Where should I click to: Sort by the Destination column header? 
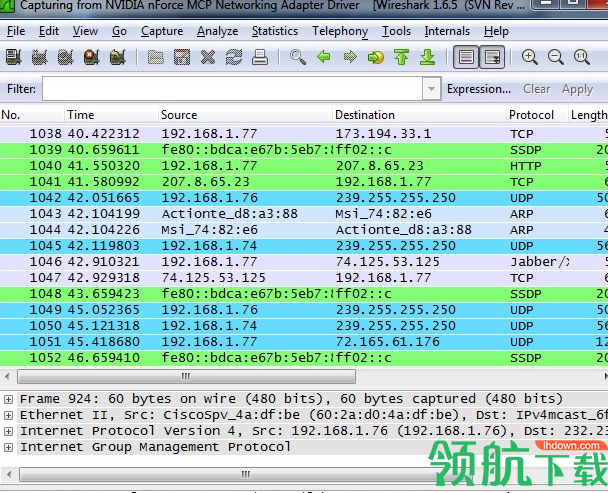click(x=419, y=115)
